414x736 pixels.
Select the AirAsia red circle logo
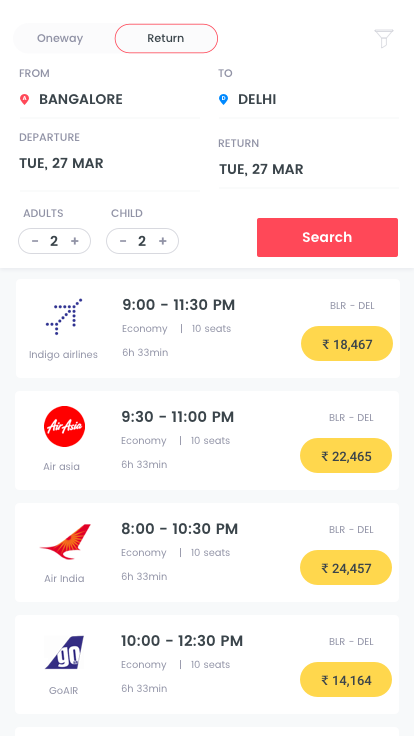[x=64, y=426]
